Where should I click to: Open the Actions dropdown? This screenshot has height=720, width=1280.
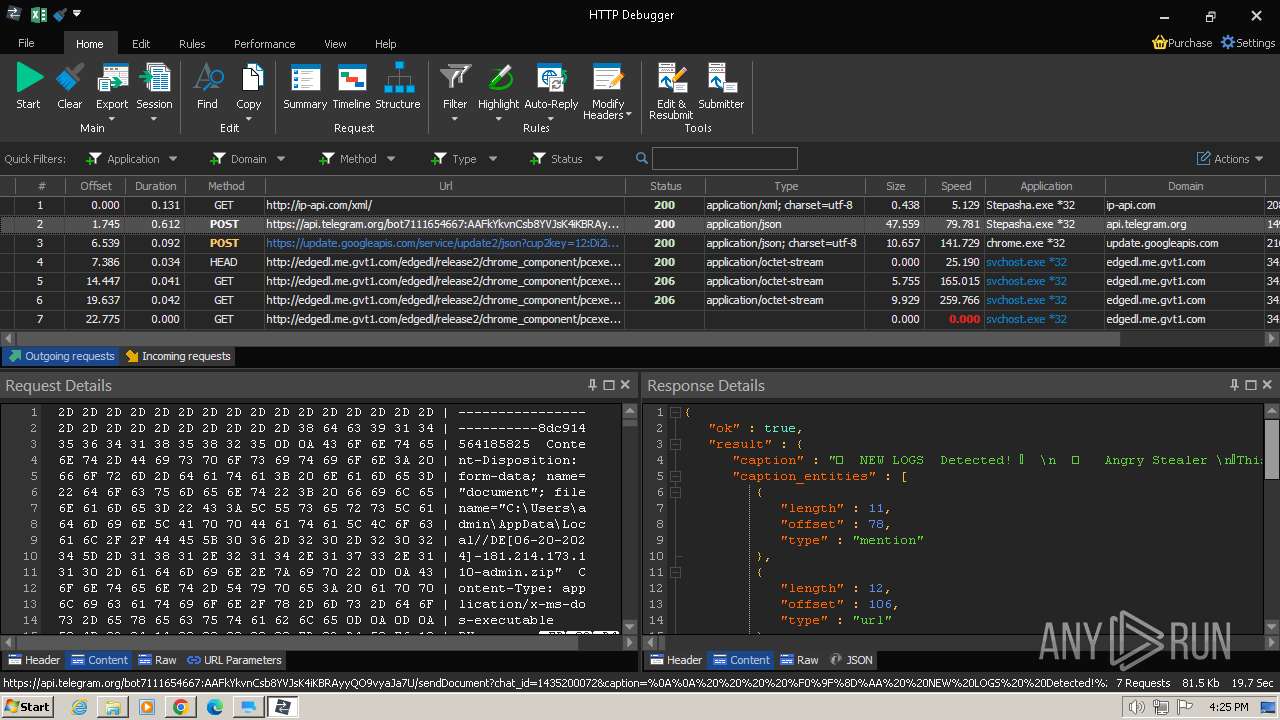[x=1230, y=158]
